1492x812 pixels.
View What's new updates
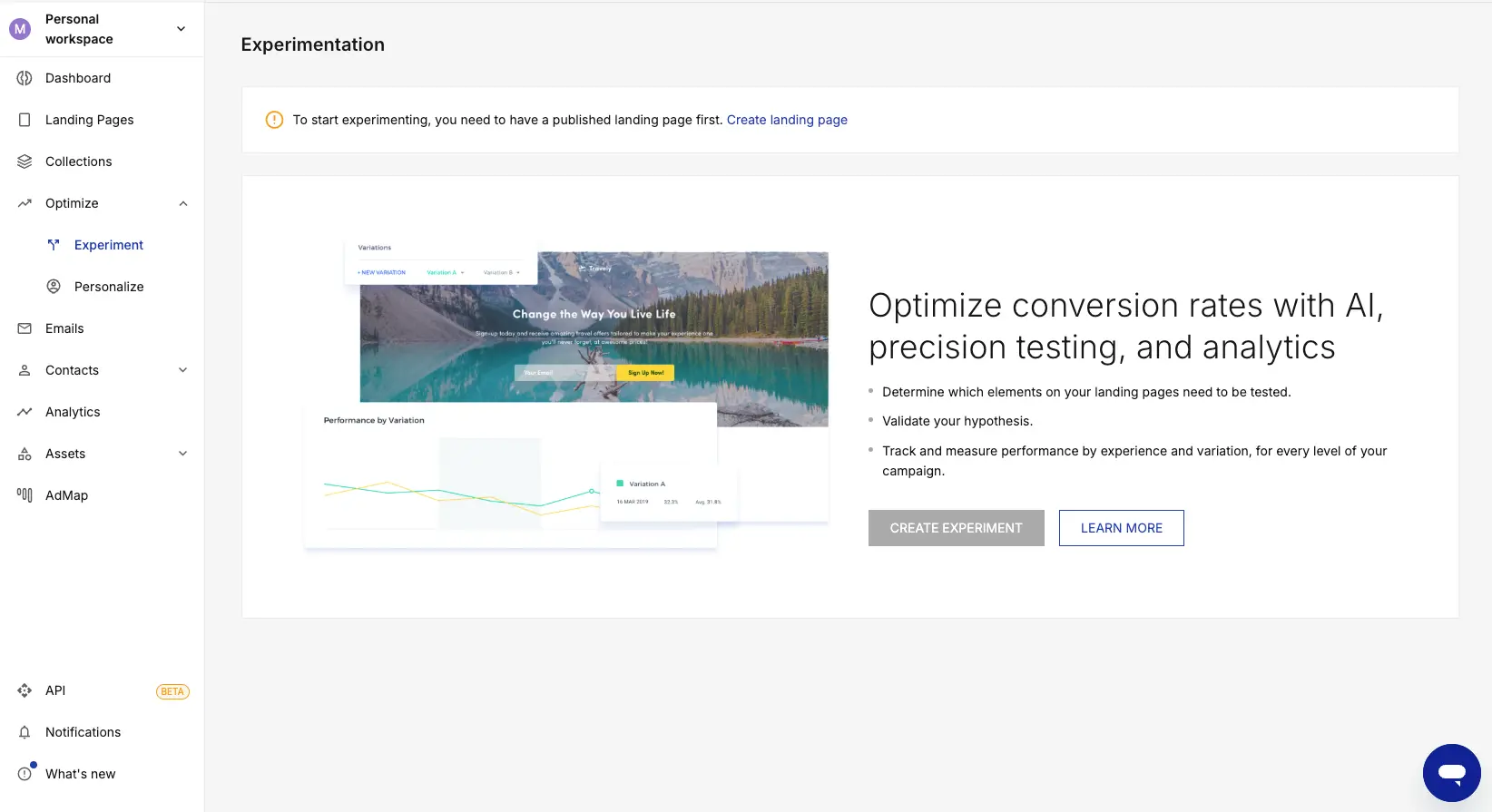tap(102, 774)
